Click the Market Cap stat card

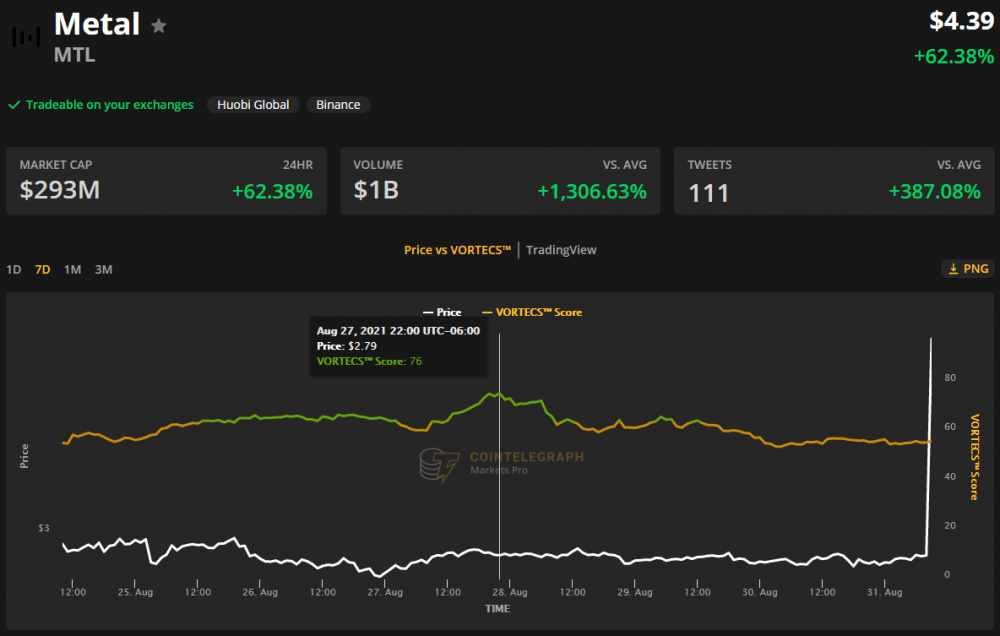coord(166,181)
